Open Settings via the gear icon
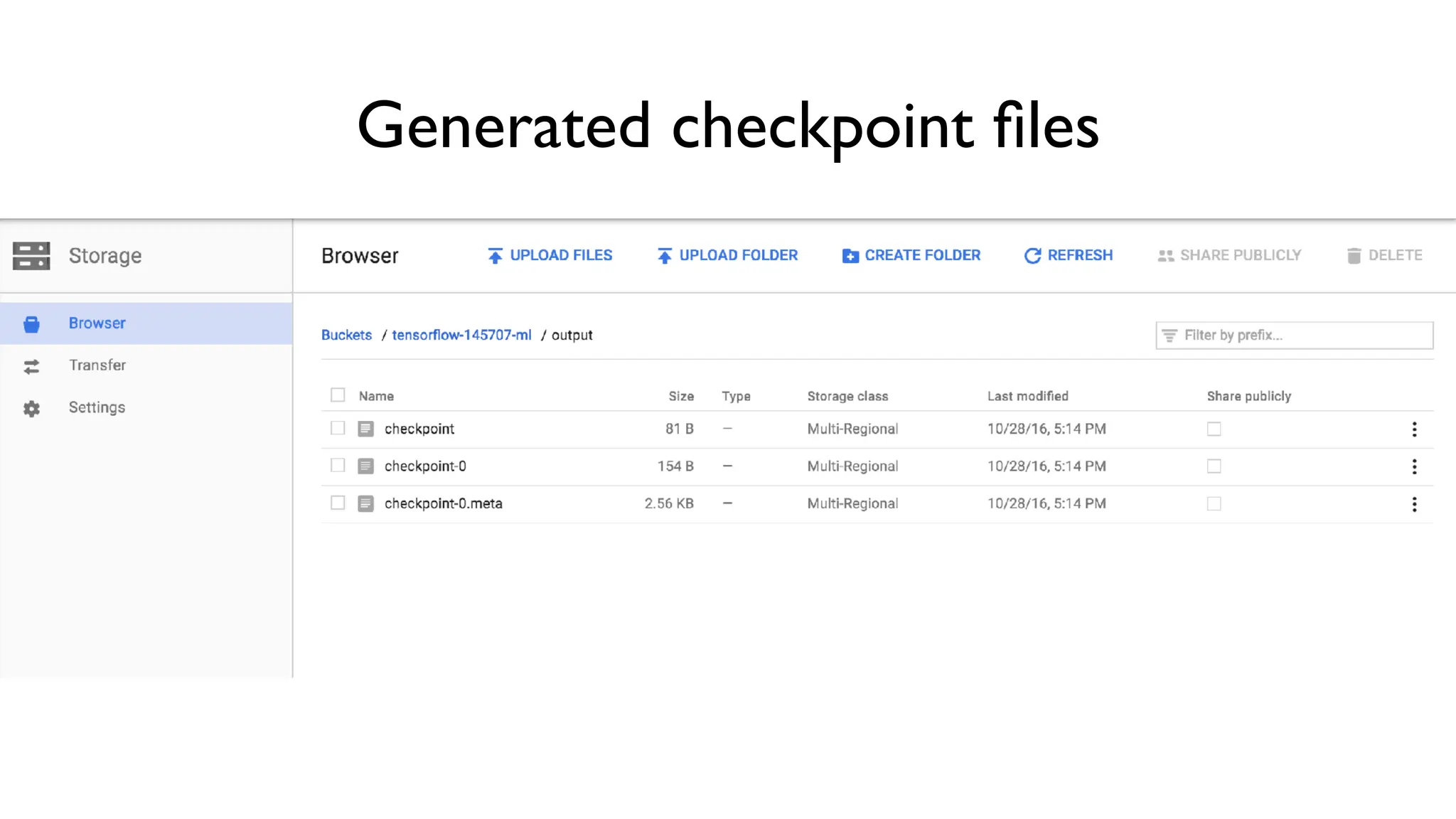Screen dimensions: 1456x819 [31, 408]
